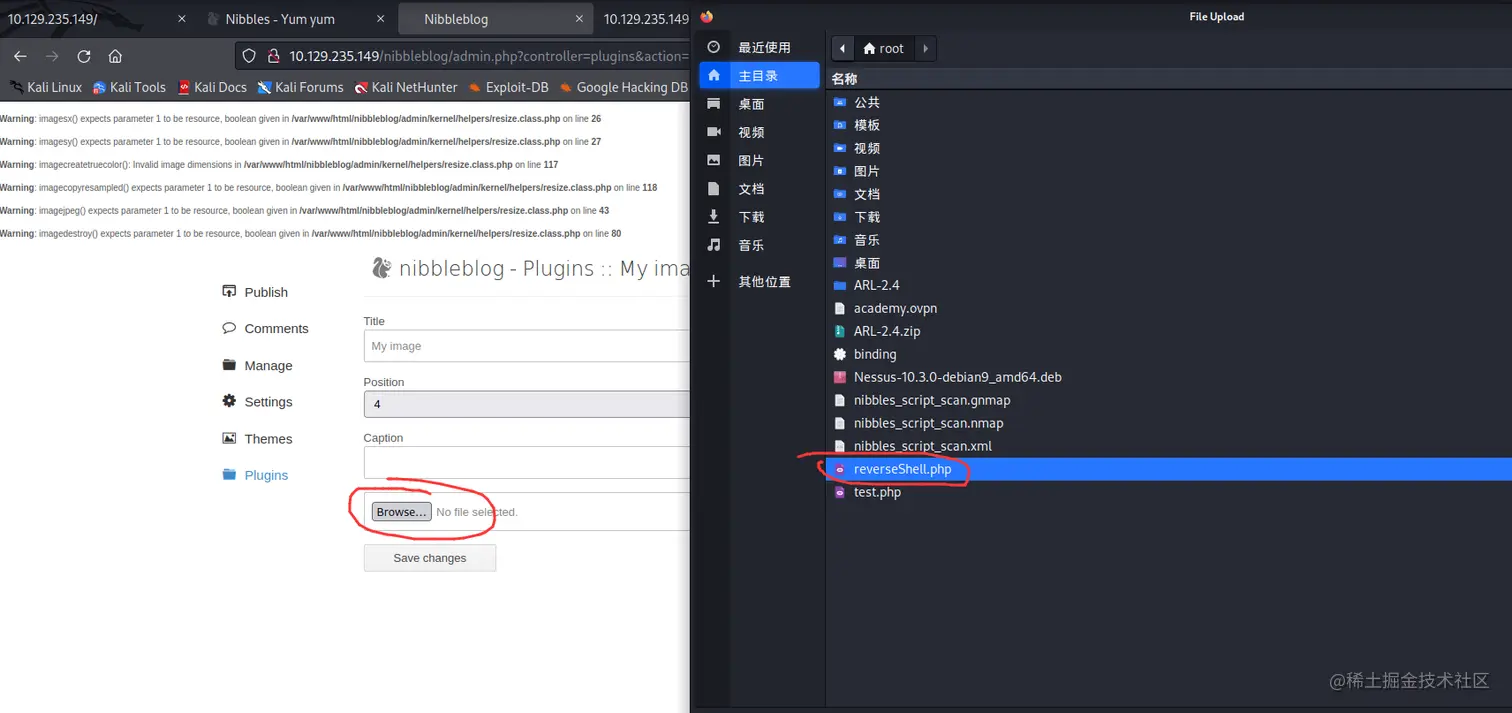Select the ARL-2.4 folder
This screenshot has width=1512, height=713.
[x=1170, y=285]
